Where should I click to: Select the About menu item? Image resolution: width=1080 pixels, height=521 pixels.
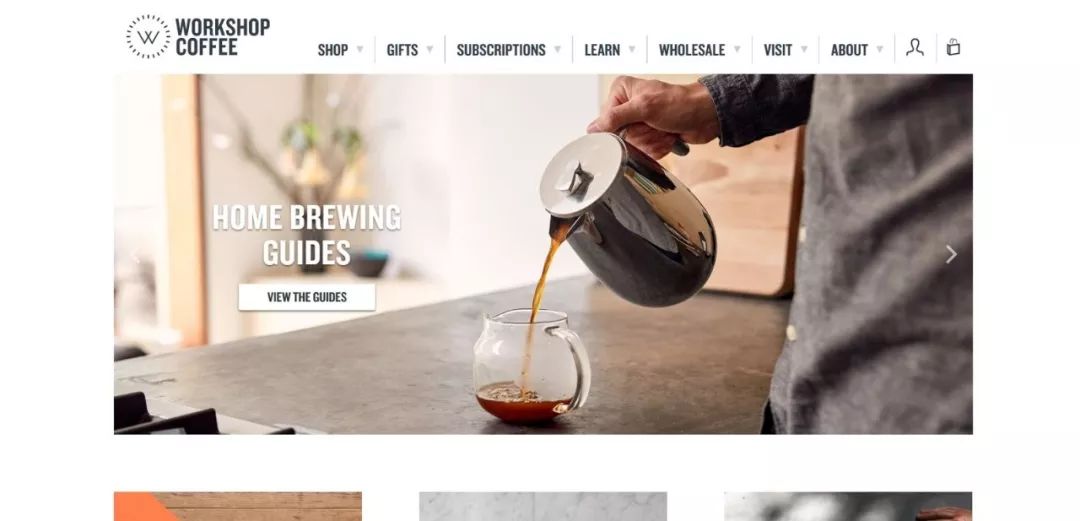click(849, 50)
